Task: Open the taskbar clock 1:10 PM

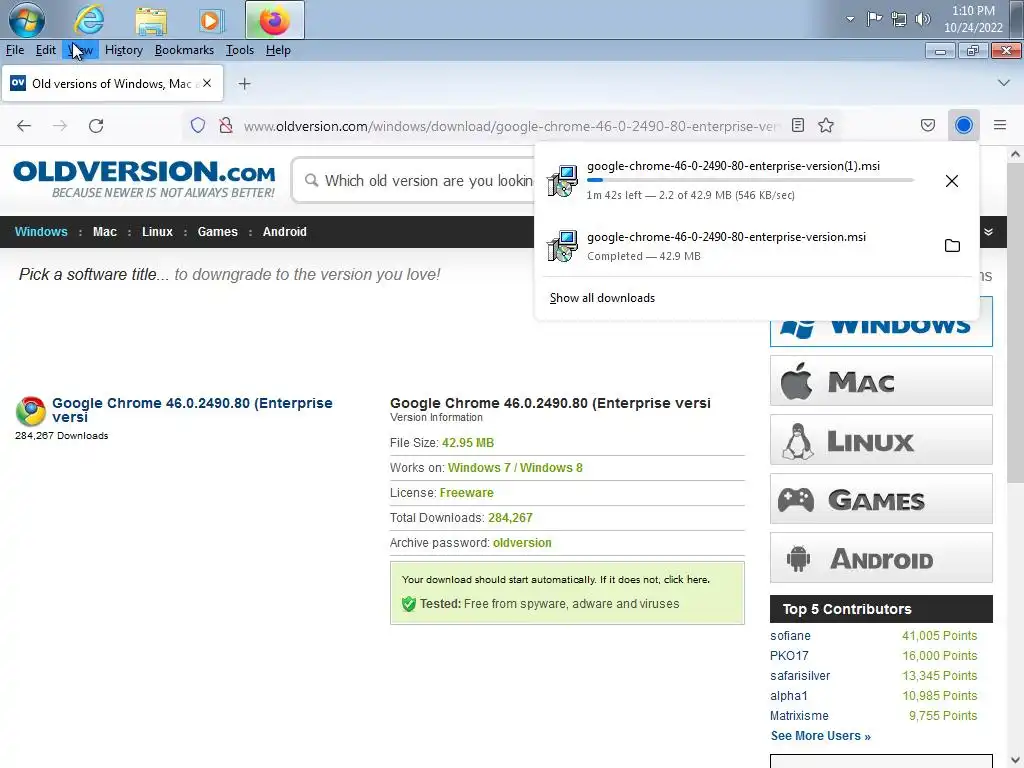Action: [973, 19]
